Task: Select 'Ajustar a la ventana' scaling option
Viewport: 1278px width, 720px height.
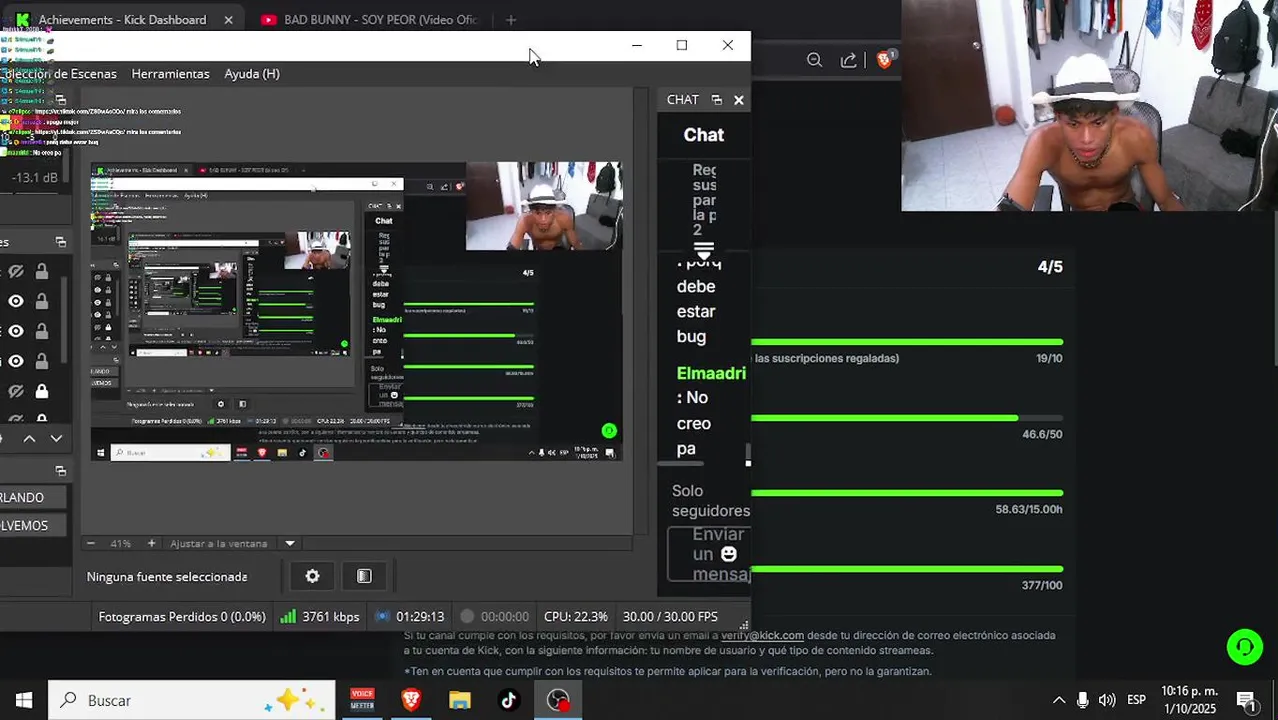Action: 219,543
